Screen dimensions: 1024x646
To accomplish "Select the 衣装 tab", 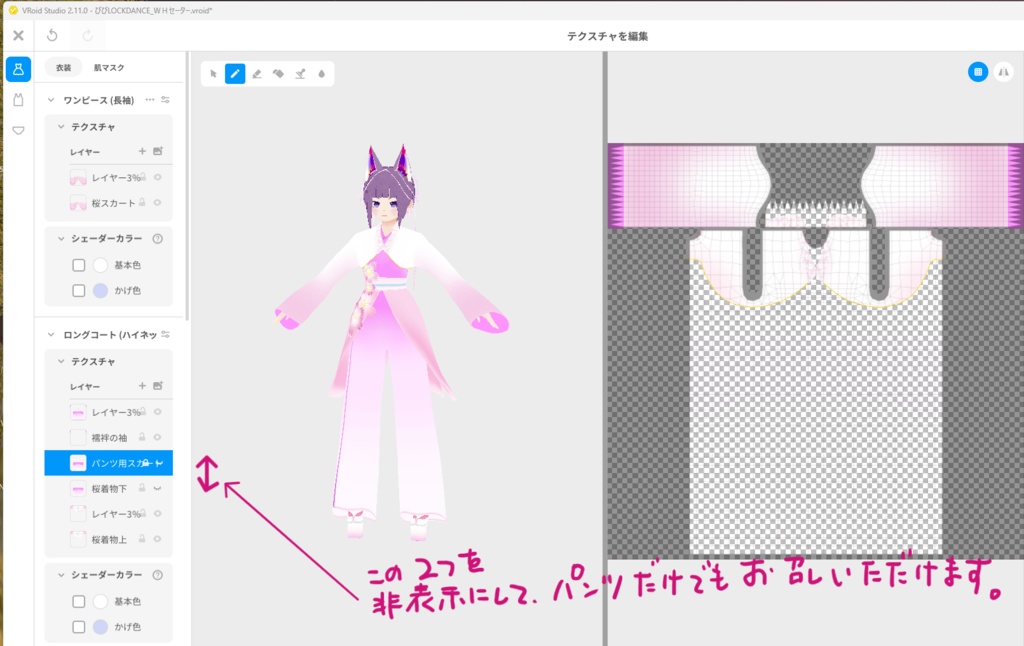I will tap(62, 67).
